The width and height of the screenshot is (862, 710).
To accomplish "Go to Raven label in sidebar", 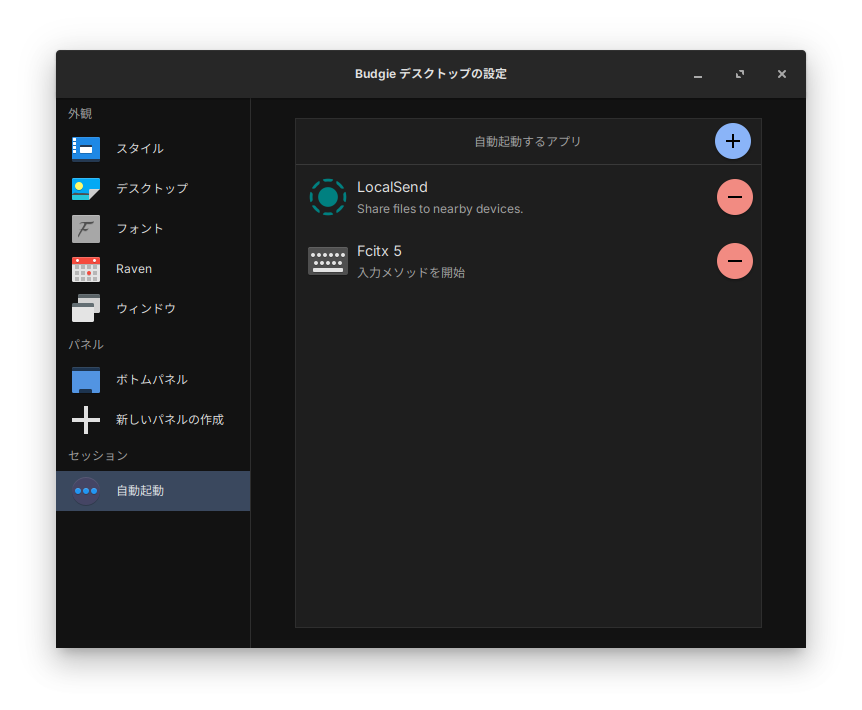I will click(134, 269).
